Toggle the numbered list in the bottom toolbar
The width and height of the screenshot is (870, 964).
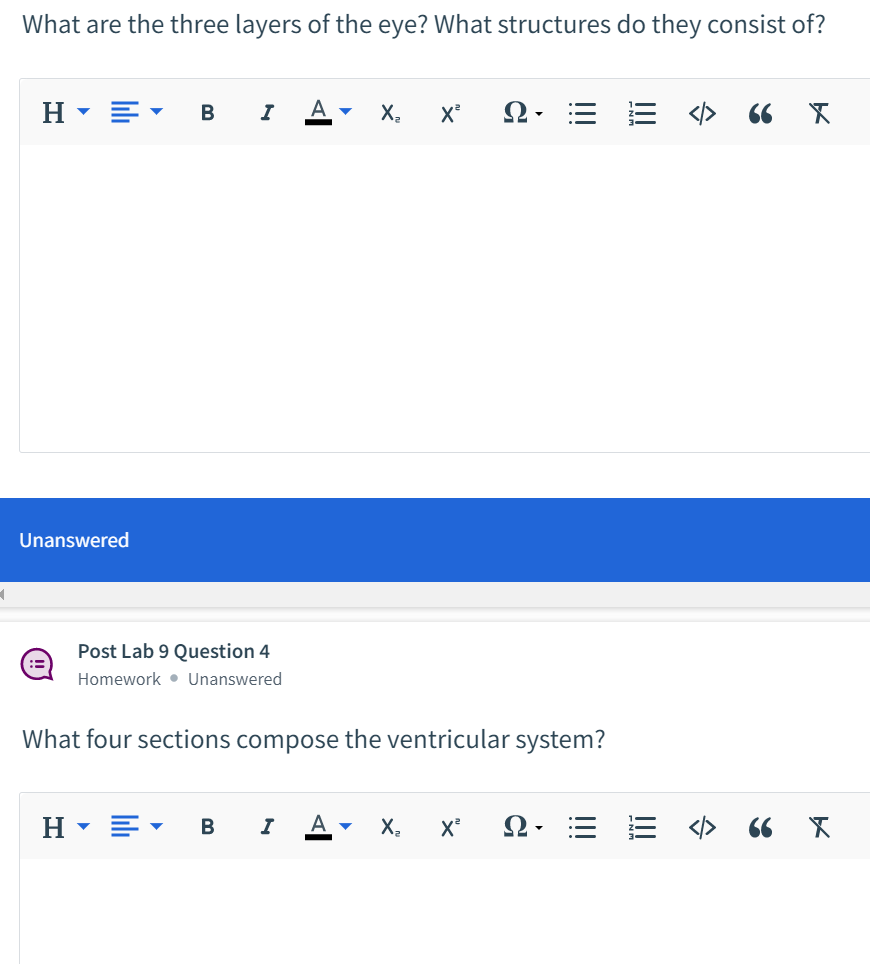(x=641, y=827)
